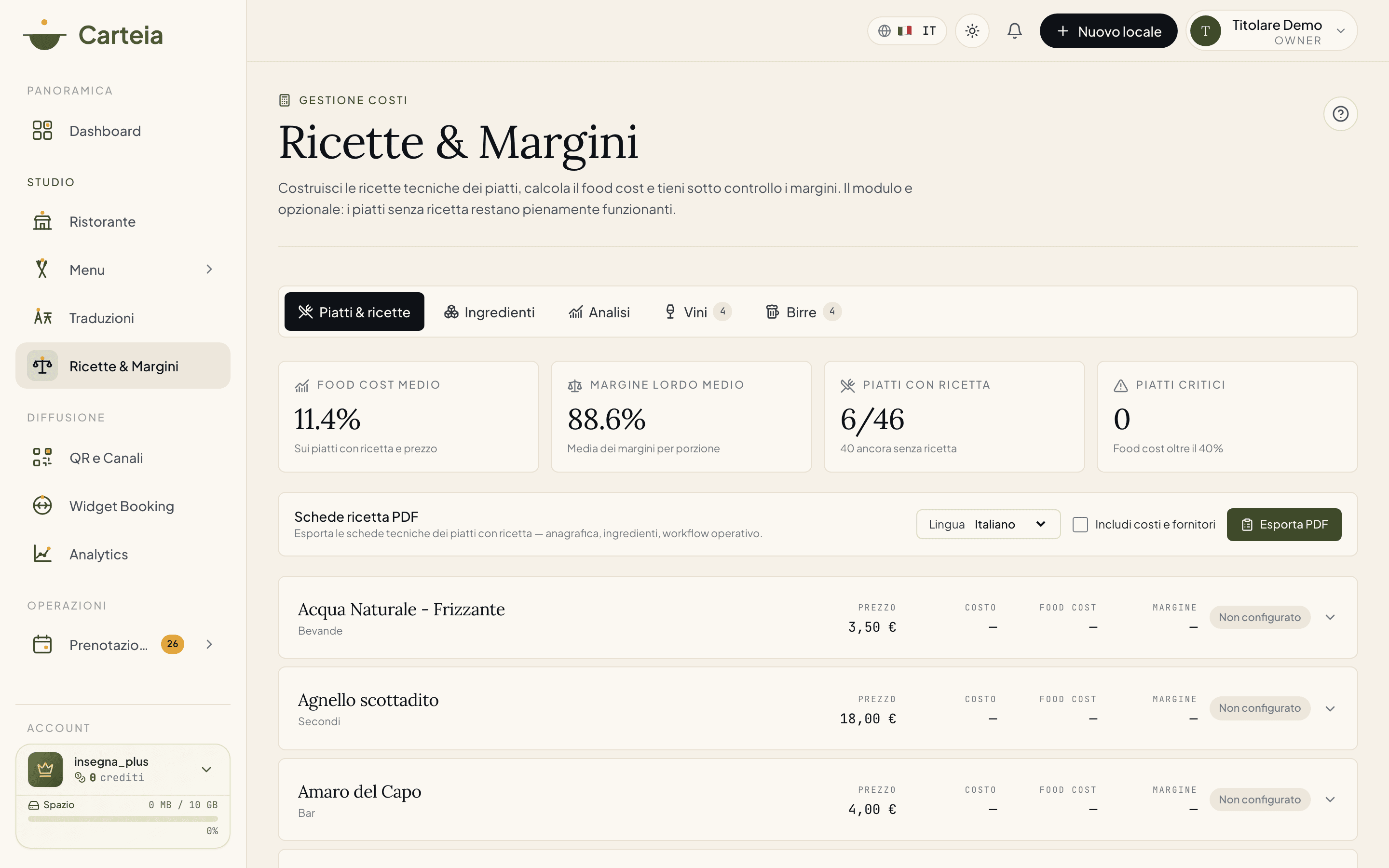The width and height of the screenshot is (1389, 868).
Task: Click the Ricette & Margini scales icon
Action: tap(42, 366)
